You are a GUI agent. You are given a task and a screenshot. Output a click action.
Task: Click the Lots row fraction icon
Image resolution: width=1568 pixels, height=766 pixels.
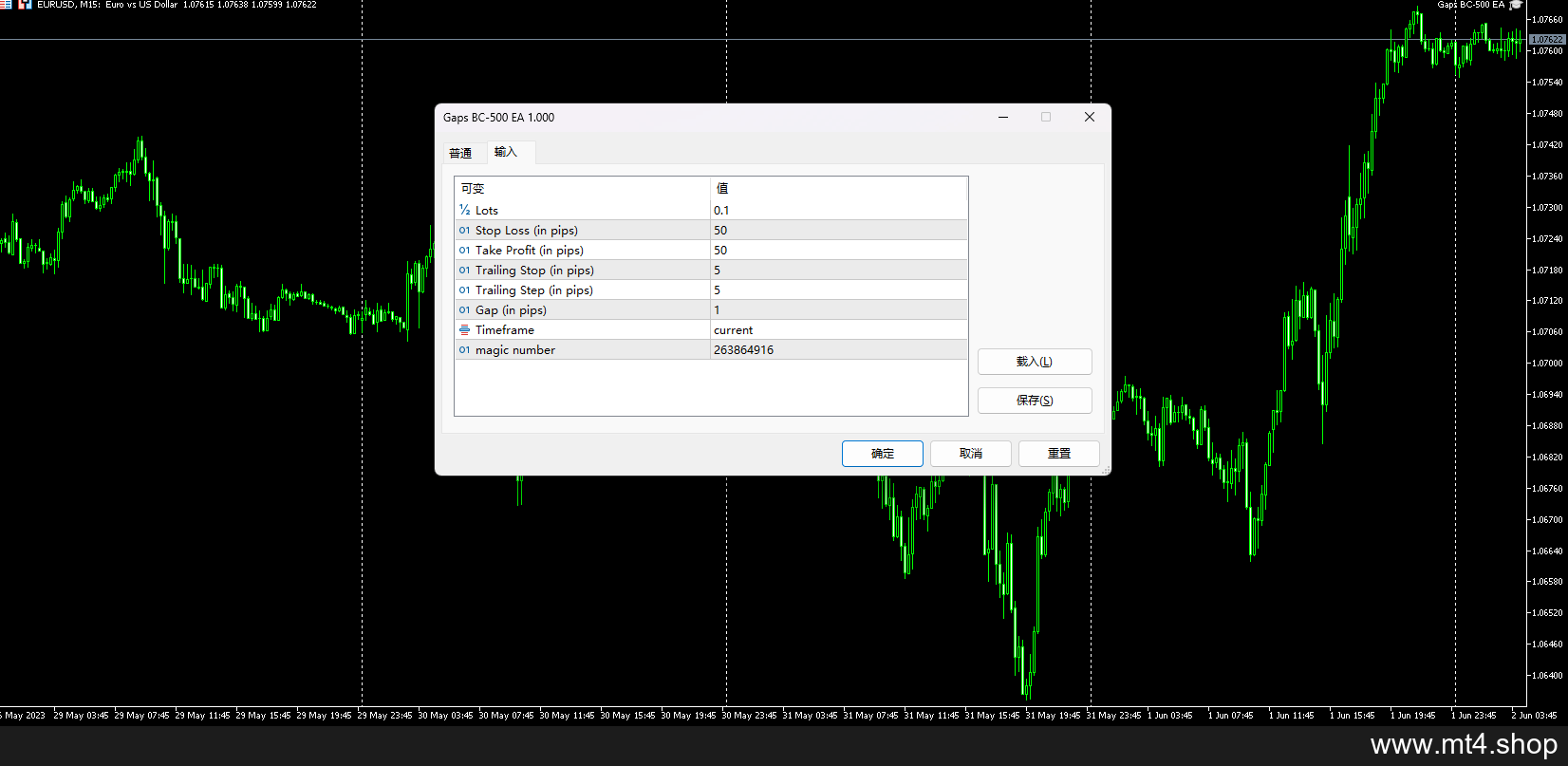click(x=465, y=211)
